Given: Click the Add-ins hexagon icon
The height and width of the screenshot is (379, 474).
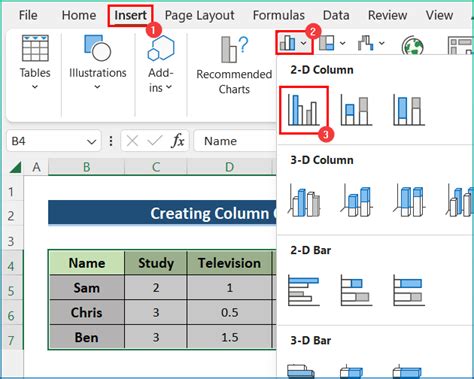Looking at the screenshot, I should pyautogui.click(x=161, y=48).
